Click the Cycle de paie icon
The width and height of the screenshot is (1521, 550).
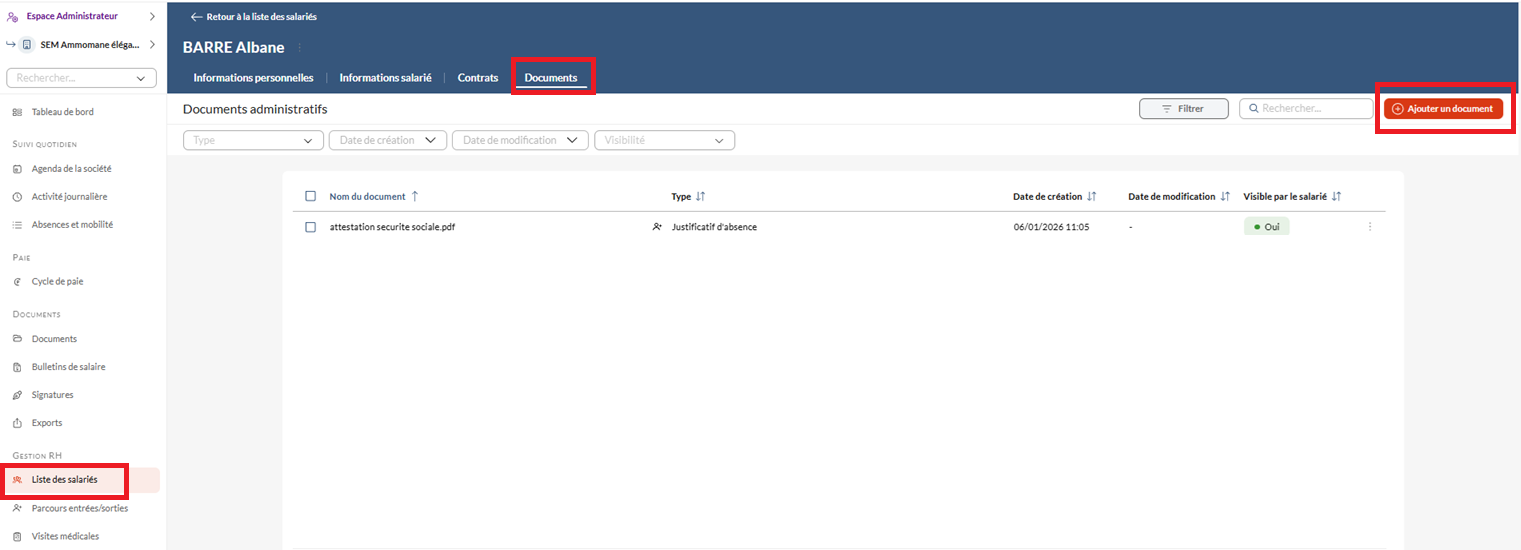[17, 282]
